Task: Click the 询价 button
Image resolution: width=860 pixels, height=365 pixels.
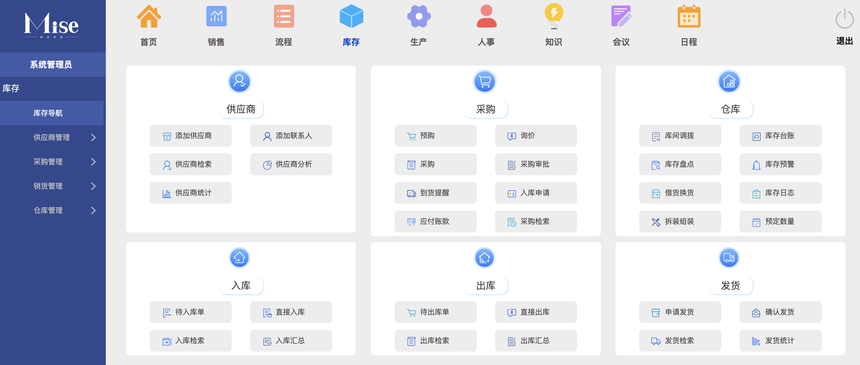Action: (x=536, y=136)
